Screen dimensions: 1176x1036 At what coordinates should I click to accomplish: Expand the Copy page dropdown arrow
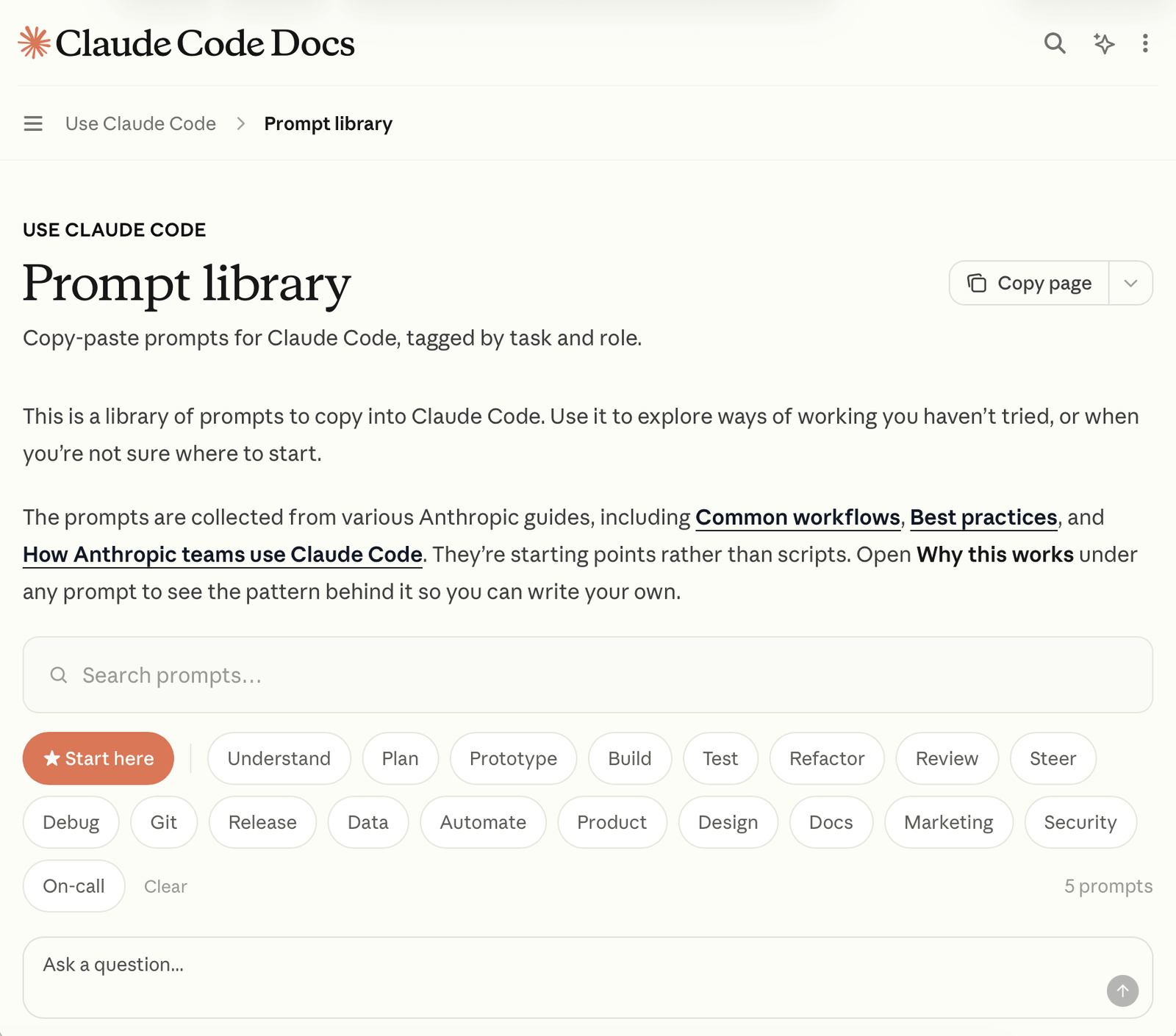coord(1130,283)
